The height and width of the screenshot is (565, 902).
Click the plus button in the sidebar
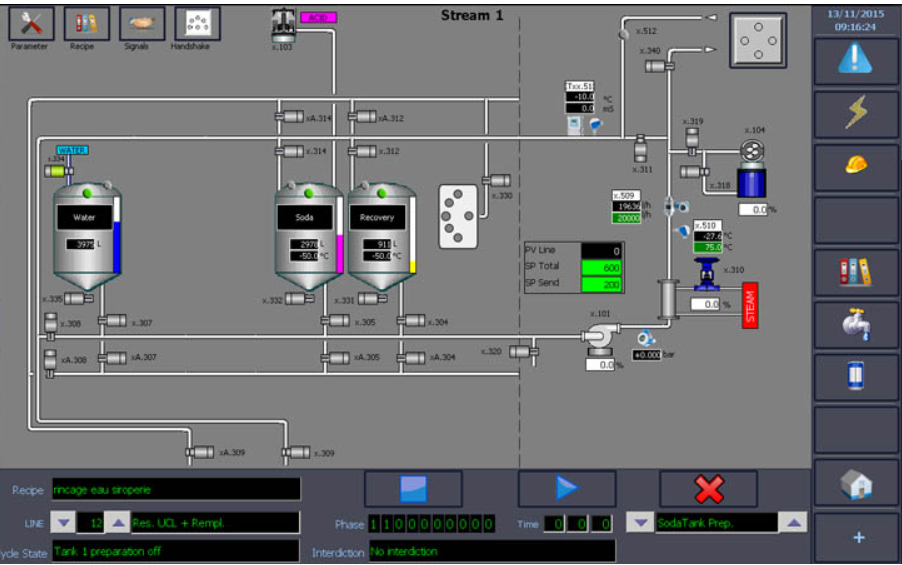tap(856, 537)
